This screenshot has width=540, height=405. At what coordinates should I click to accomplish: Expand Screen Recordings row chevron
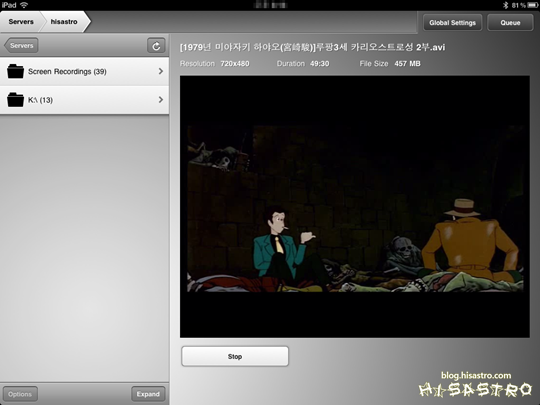(x=160, y=71)
